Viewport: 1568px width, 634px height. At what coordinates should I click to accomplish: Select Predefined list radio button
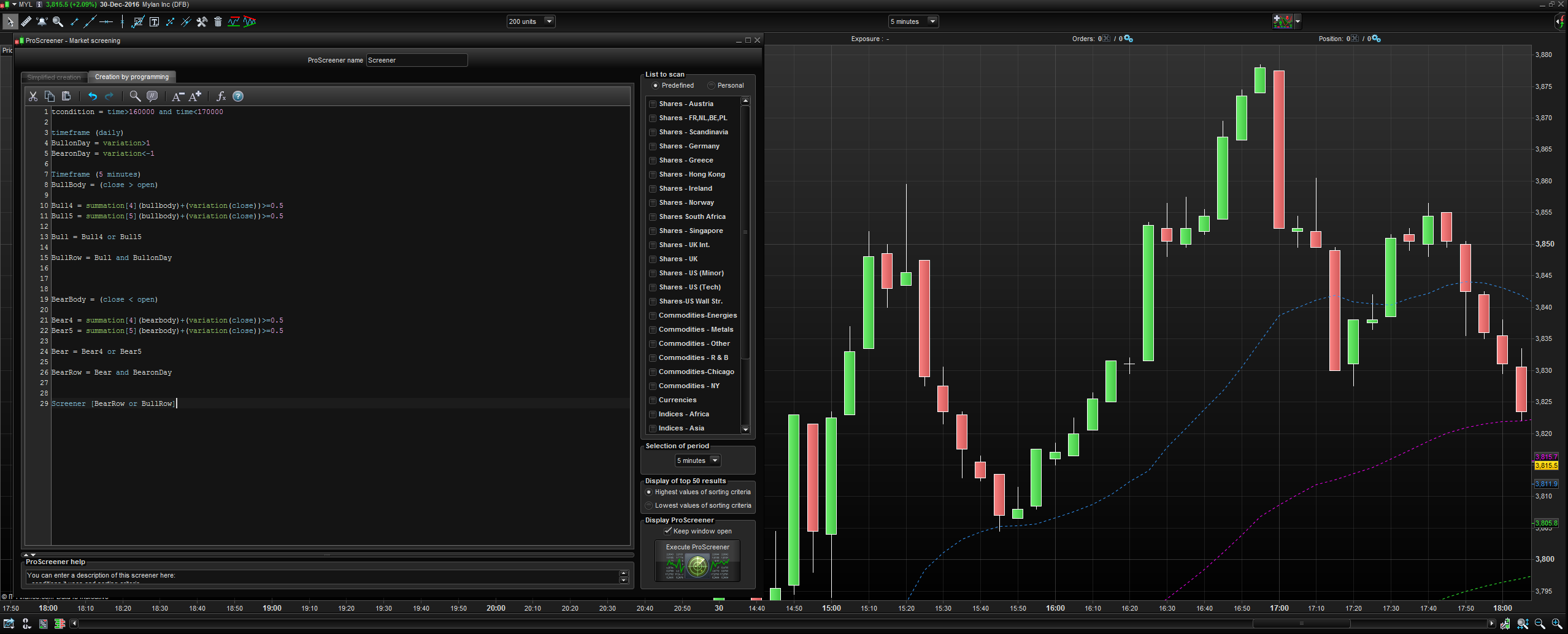pyautogui.click(x=655, y=85)
